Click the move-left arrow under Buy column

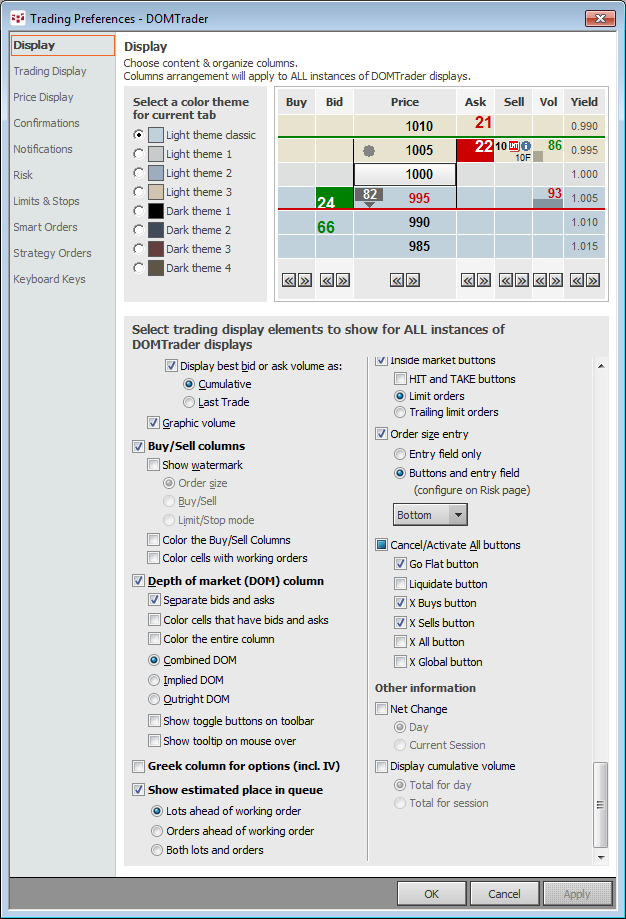(290, 281)
